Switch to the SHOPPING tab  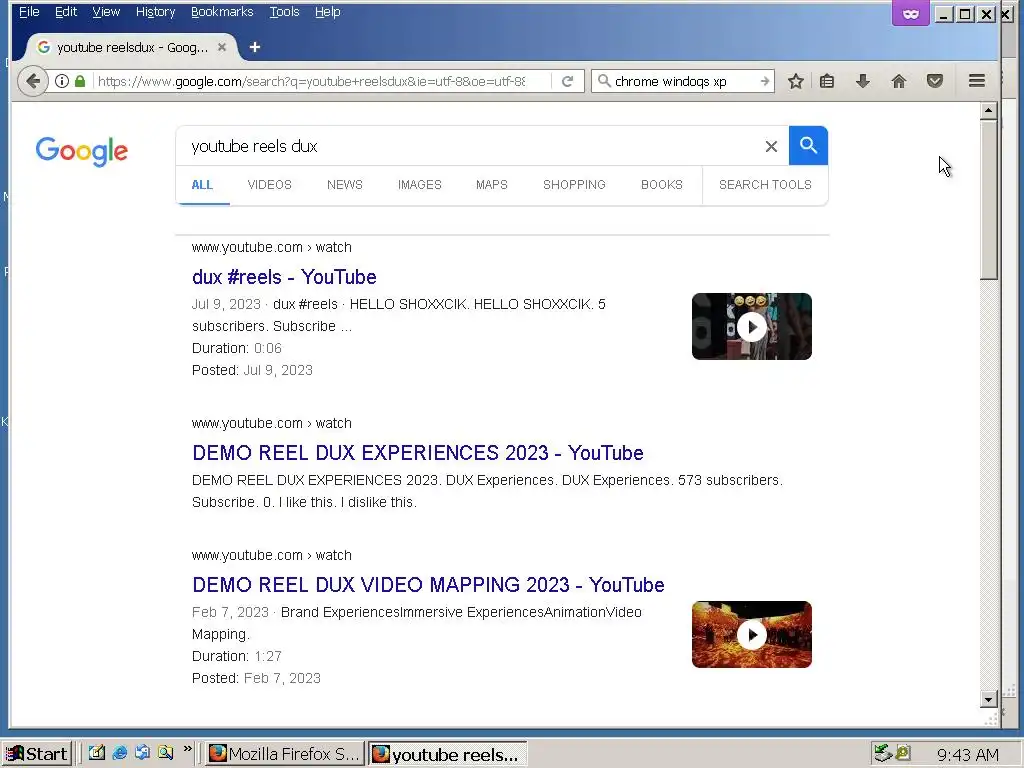tap(574, 185)
